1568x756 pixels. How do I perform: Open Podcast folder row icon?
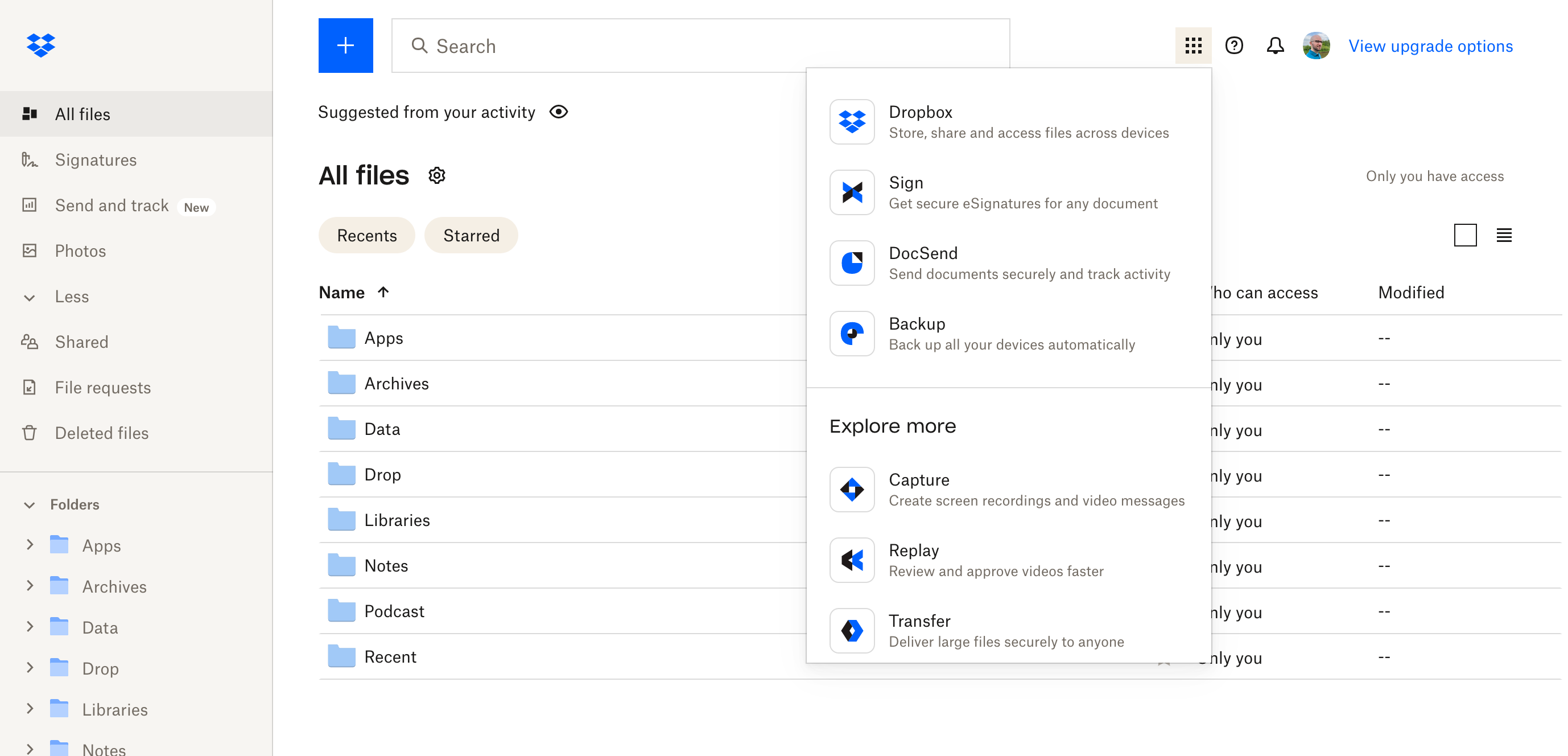coord(341,611)
